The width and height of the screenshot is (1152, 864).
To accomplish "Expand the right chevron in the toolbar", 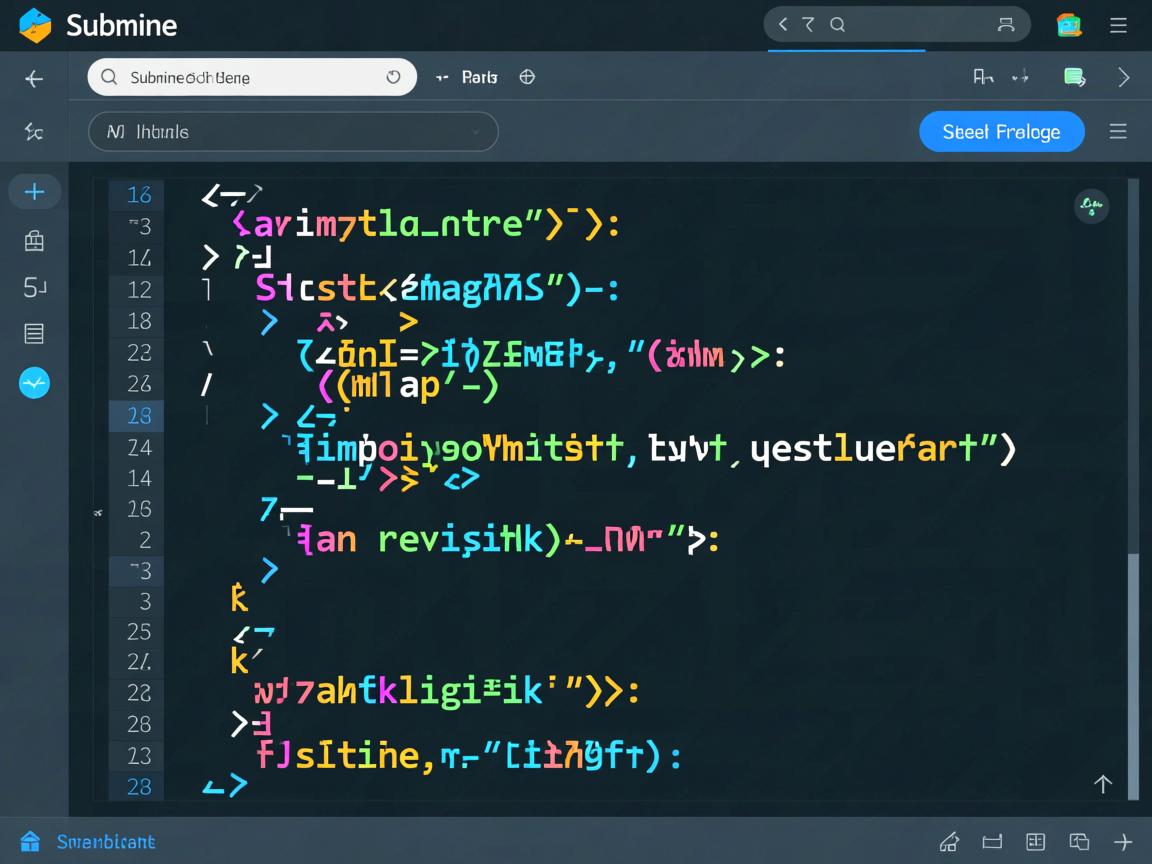I will [1124, 77].
